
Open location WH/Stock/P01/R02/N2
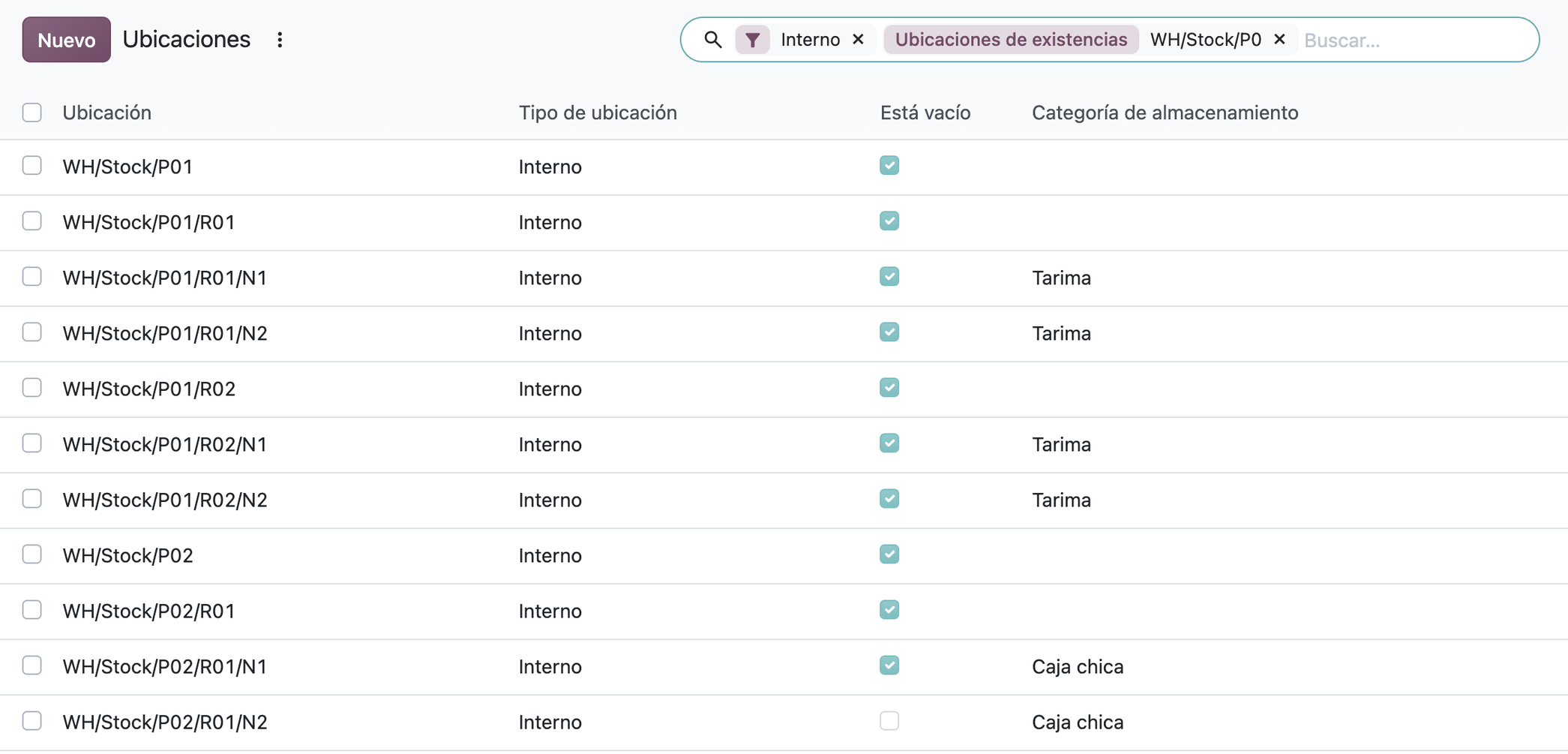click(x=165, y=500)
